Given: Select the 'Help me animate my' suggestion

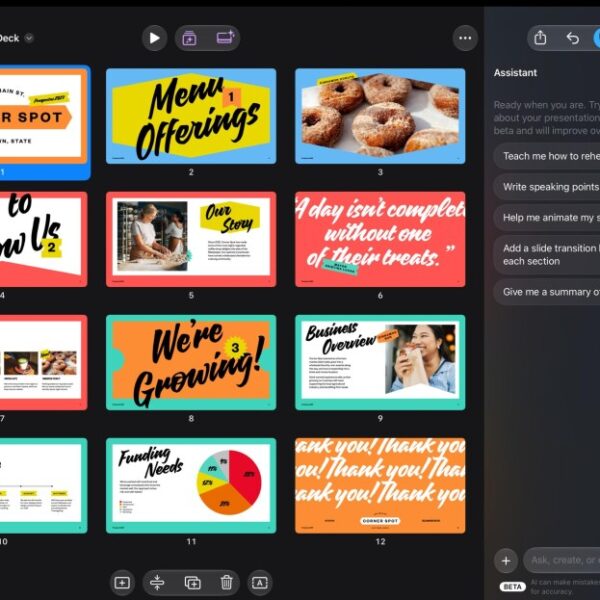Looking at the screenshot, I should pyautogui.click(x=546, y=217).
